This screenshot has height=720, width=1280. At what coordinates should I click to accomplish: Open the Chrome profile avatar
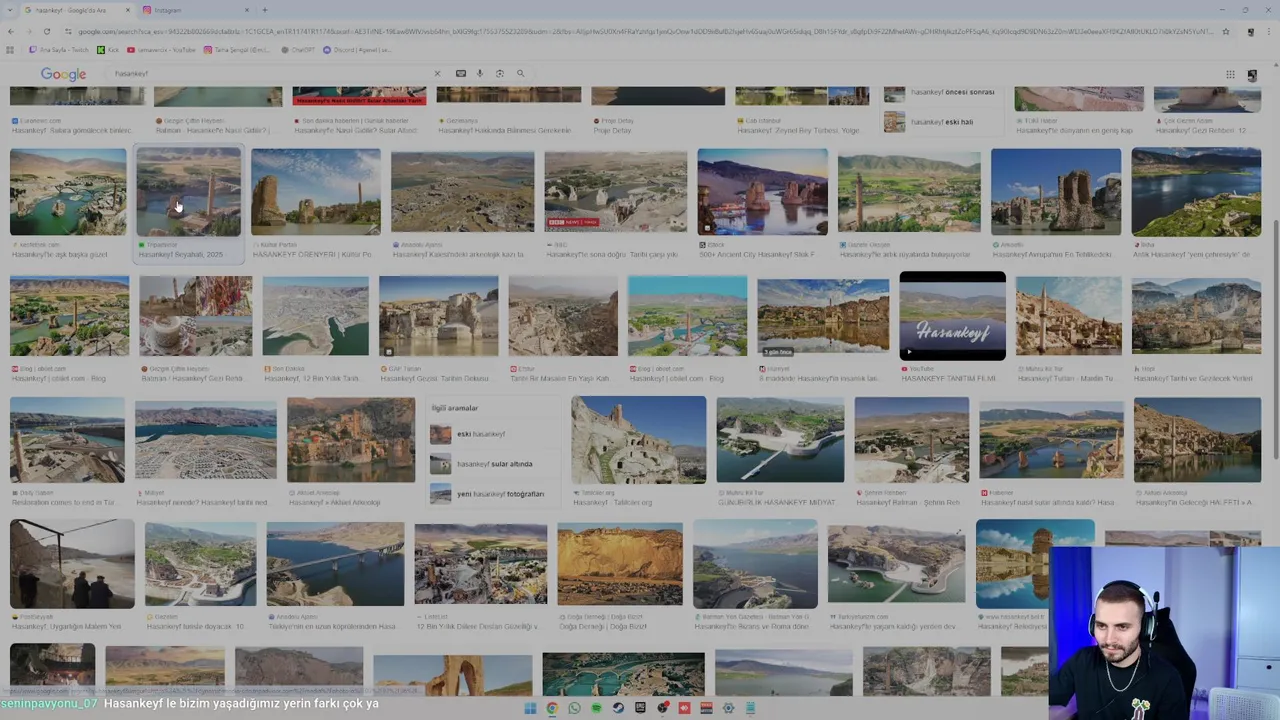pos(1250,31)
